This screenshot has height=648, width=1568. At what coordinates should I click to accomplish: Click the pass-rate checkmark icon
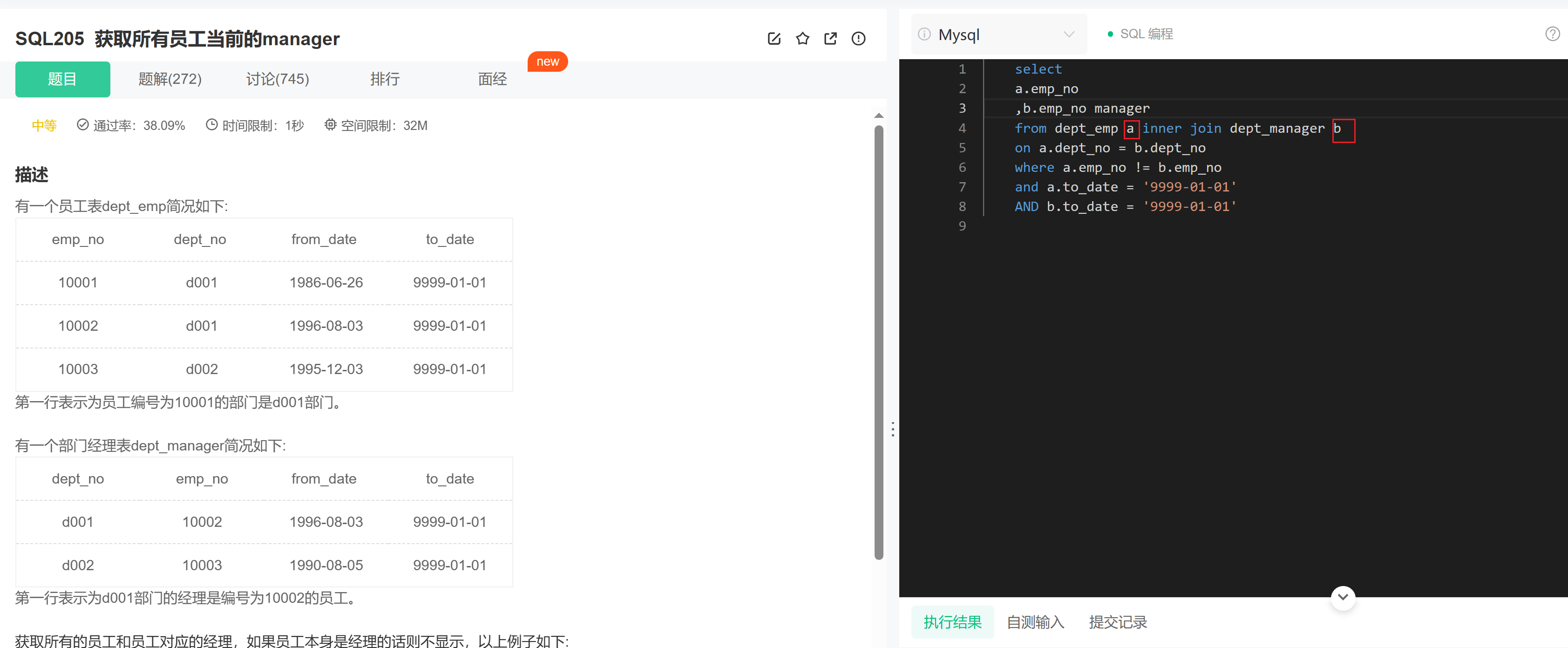tap(83, 125)
